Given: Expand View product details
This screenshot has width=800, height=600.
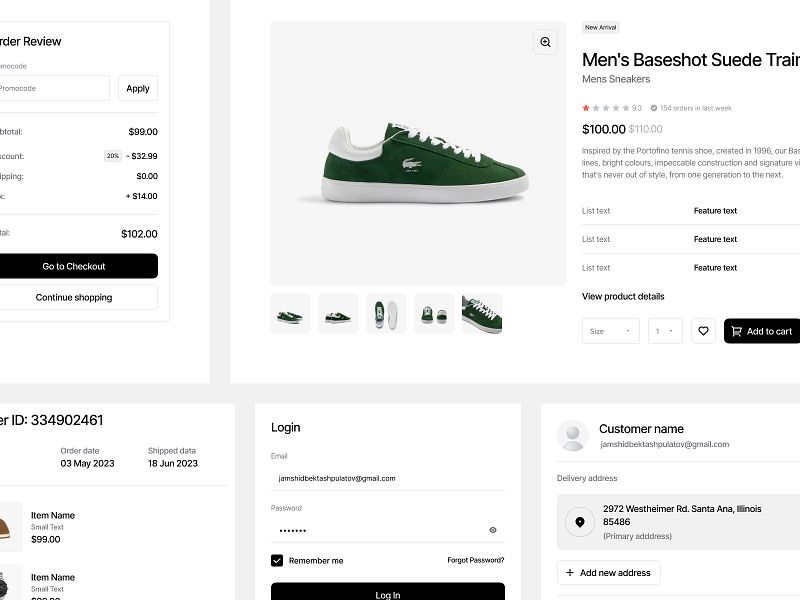Looking at the screenshot, I should tap(622, 296).
